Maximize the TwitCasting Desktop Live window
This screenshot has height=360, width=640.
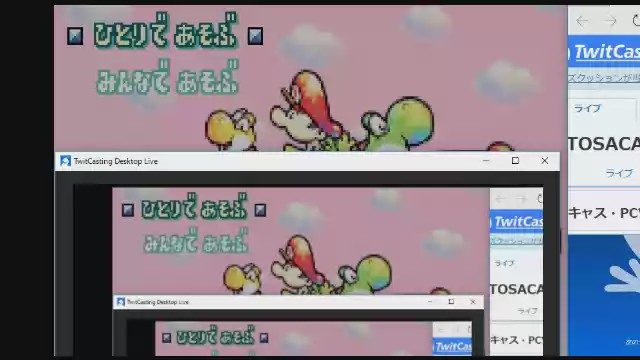[515, 160]
